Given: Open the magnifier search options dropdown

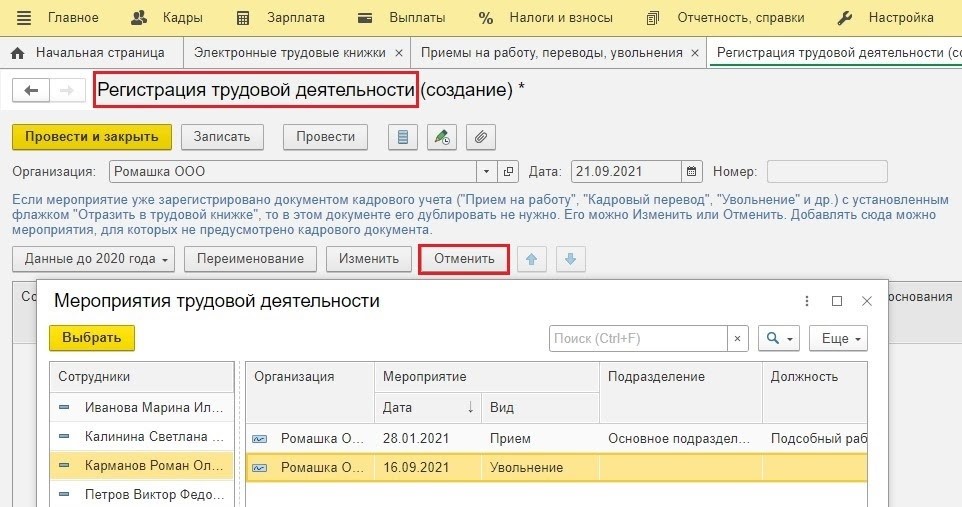Looking at the screenshot, I should (778, 338).
